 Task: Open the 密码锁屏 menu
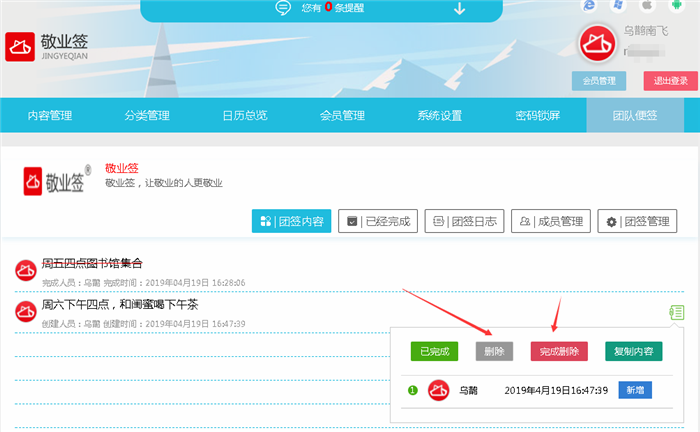click(x=538, y=116)
